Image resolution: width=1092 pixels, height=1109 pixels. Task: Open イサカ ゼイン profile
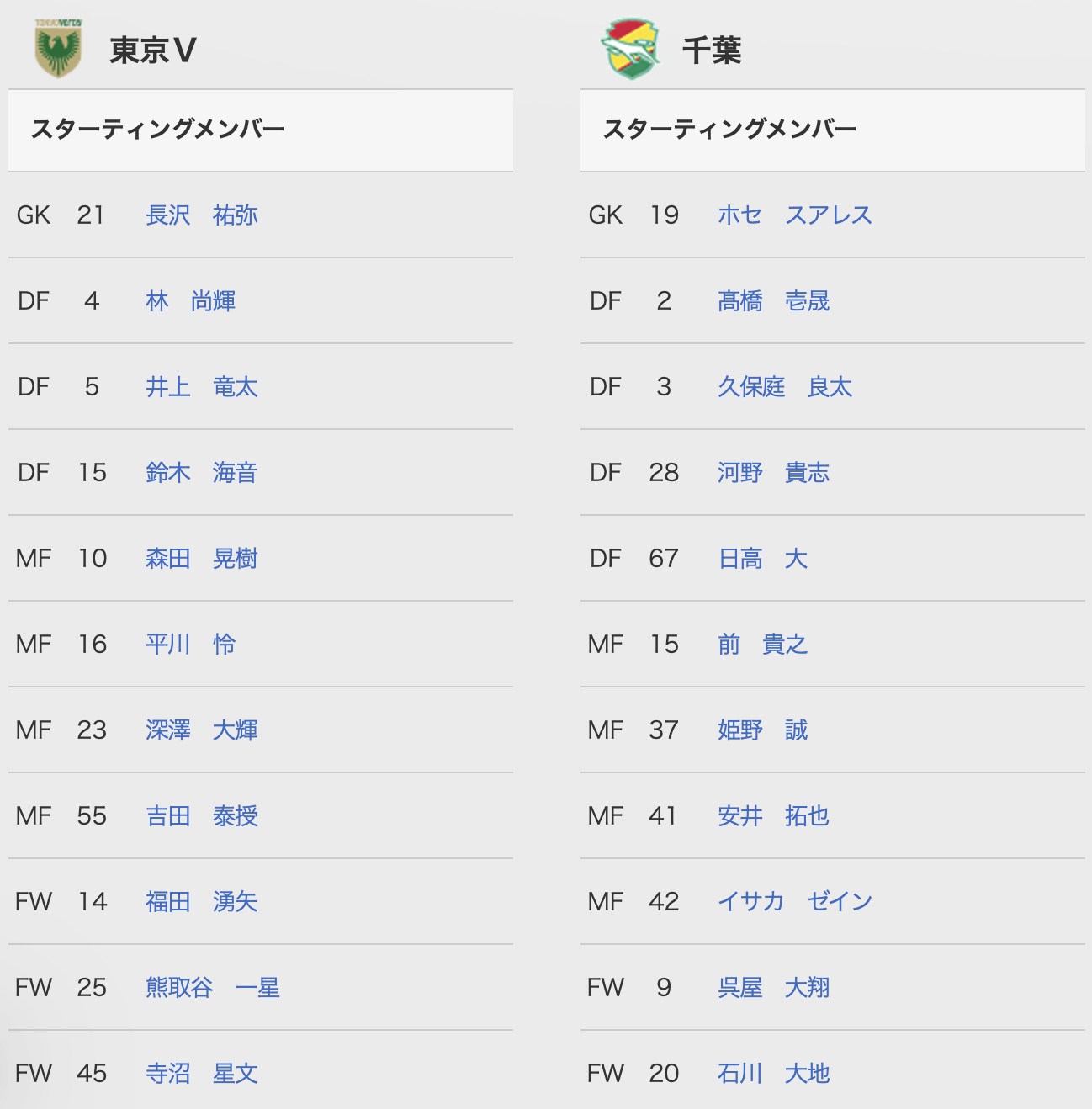point(795,902)
